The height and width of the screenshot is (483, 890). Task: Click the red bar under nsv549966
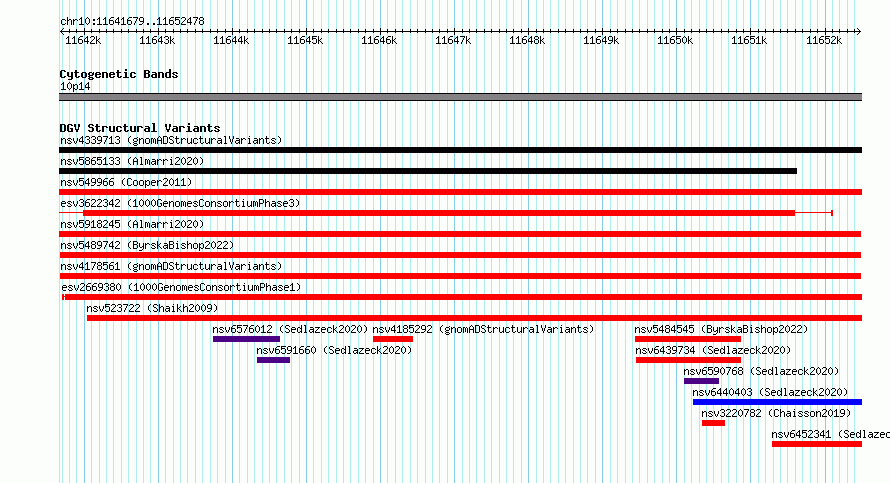tap(460, 192)
